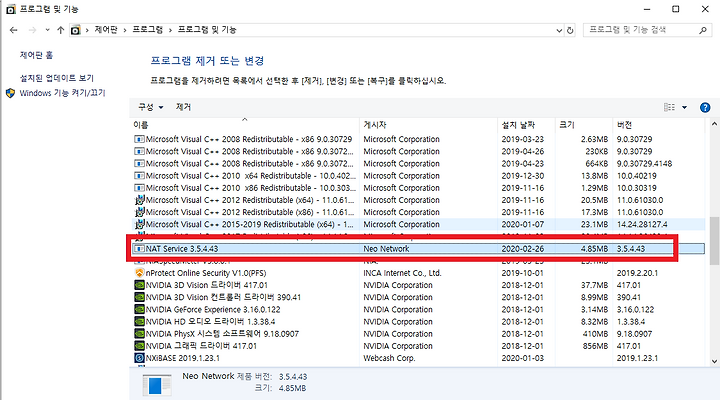Sort by the 설치 날짜 column header
The height and width of the screenshot is (400, 720).
coord(526,125)
